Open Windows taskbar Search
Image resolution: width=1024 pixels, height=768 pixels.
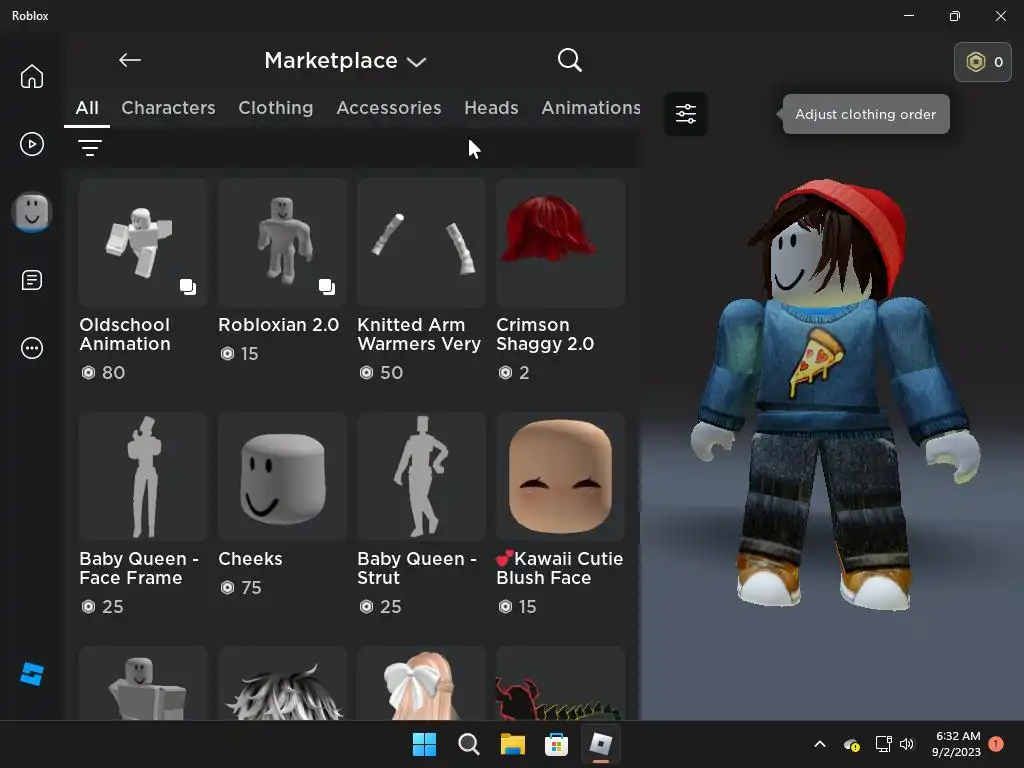click(x=468, y=744)
